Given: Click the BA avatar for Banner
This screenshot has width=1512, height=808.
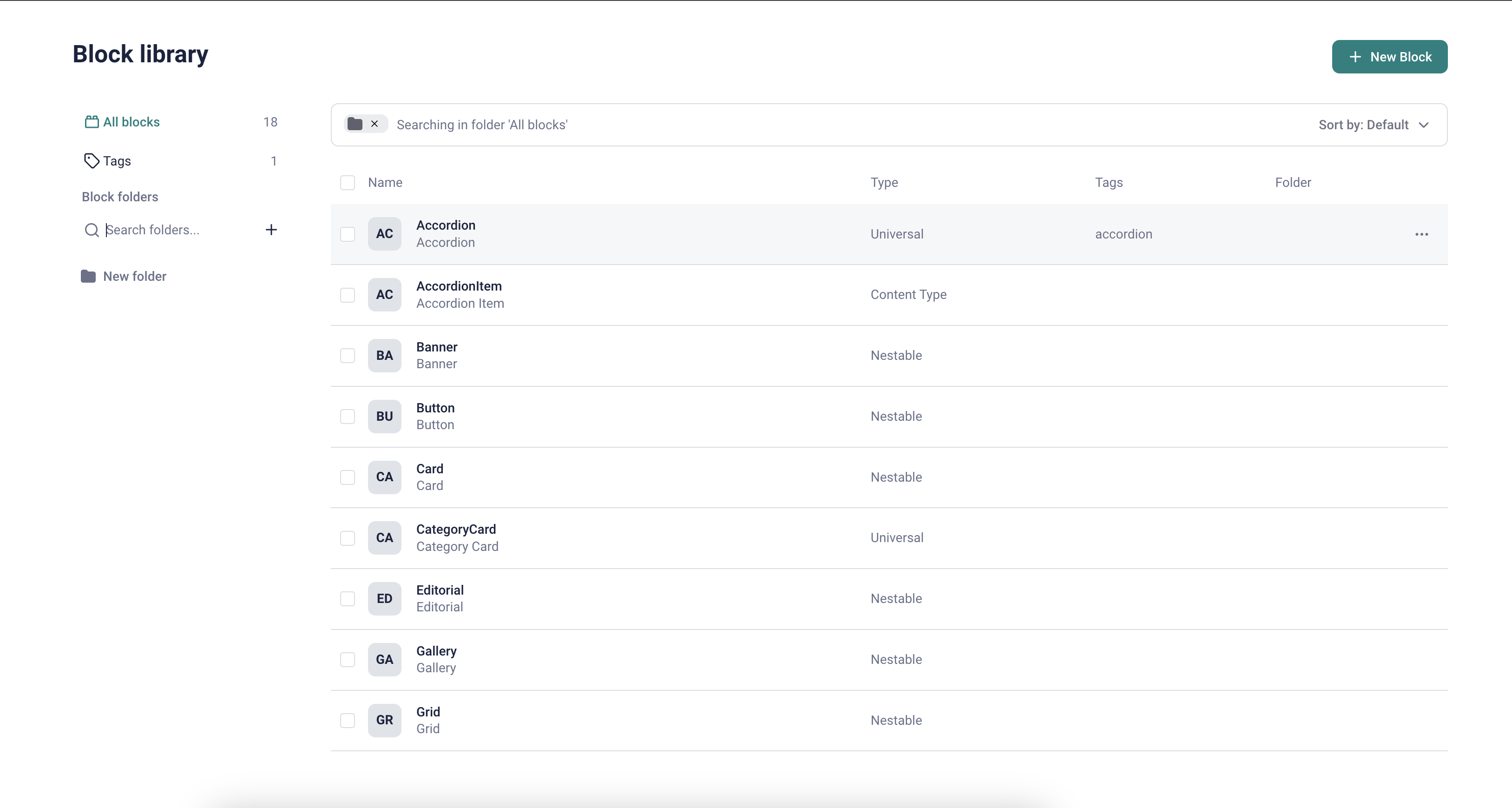Looking at the screenshot, I should (384, 355).
